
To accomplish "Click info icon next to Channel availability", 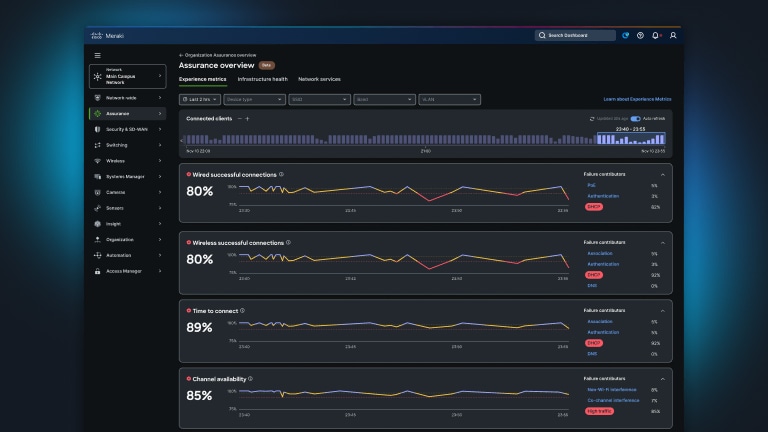I will click(x=250, y=379).
